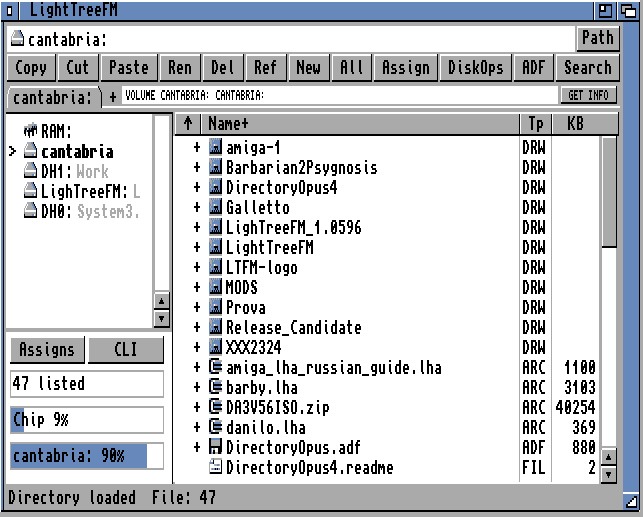Click the danilo.lha archive icon
Screen dimensions: 643x517
tap(215, 427)
